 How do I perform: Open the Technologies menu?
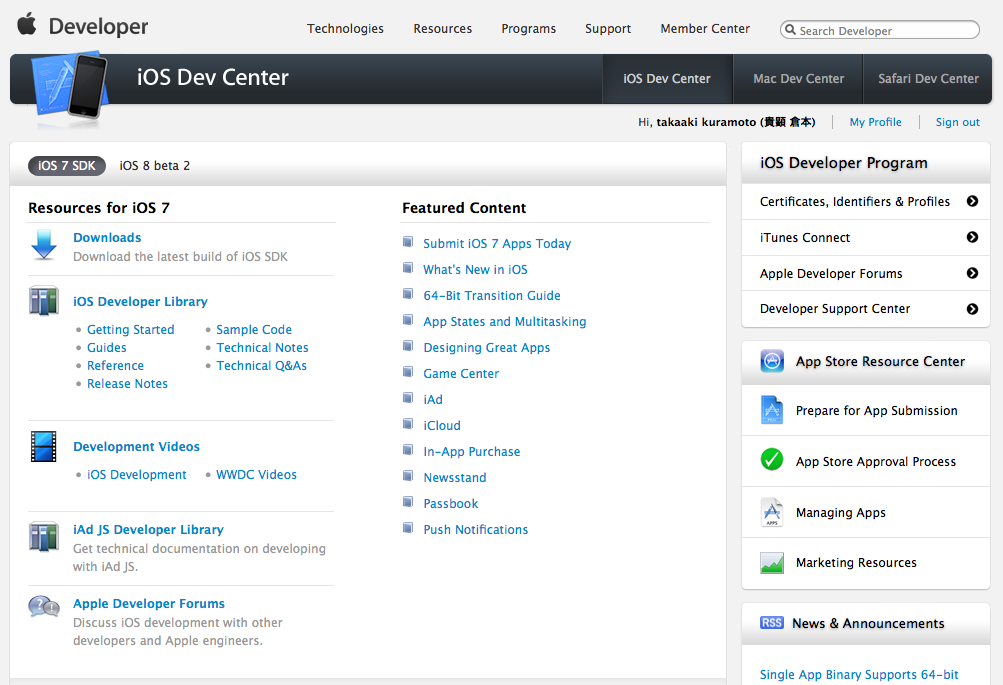345,29
